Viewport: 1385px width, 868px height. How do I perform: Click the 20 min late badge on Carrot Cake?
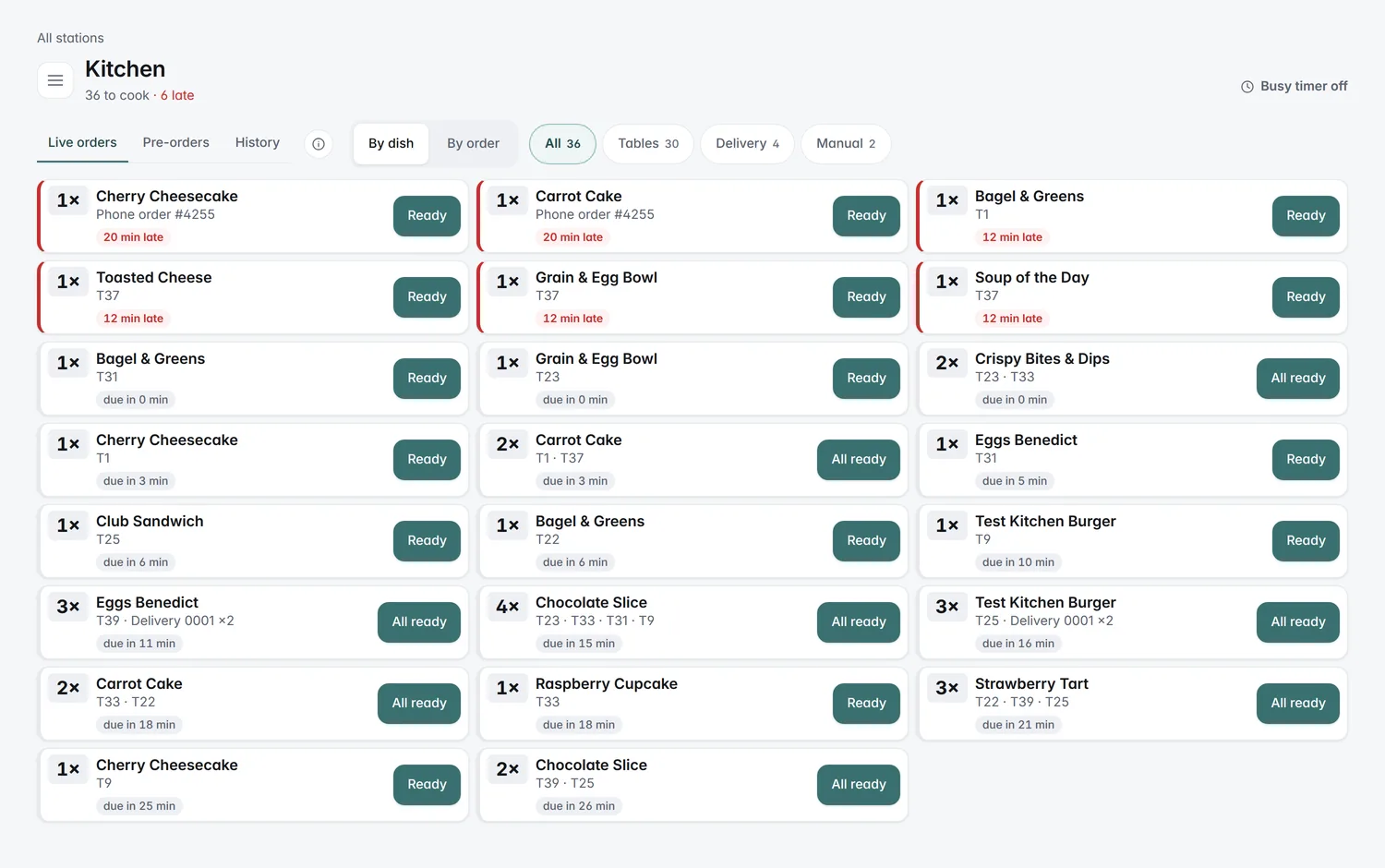(572, 237)
